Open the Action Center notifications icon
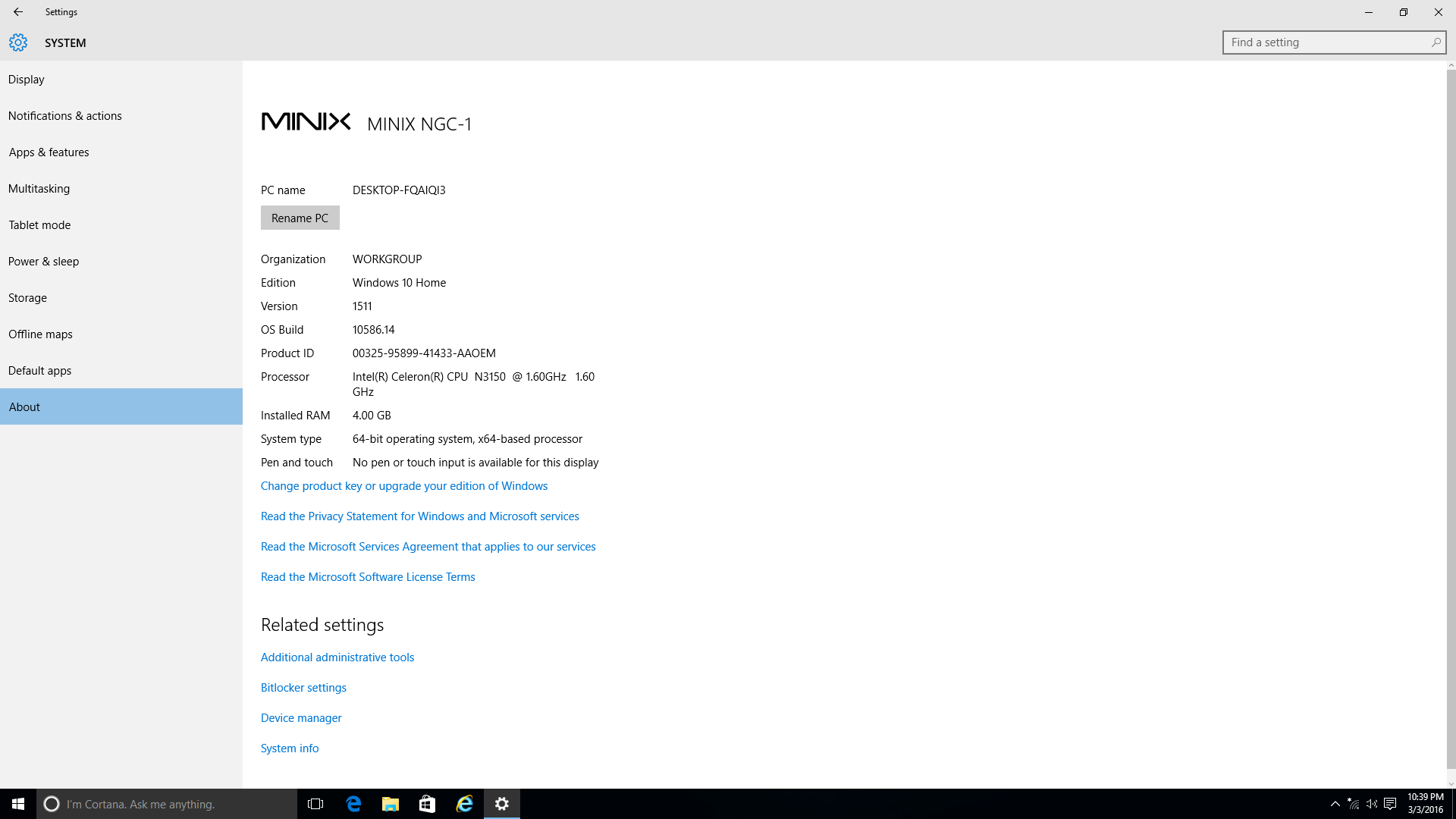1456x819 pixels. tap(1390, 804)
